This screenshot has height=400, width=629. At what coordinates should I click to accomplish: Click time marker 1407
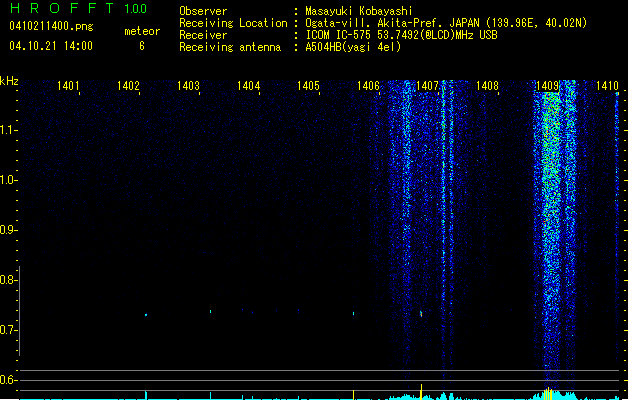pos(428,86)
